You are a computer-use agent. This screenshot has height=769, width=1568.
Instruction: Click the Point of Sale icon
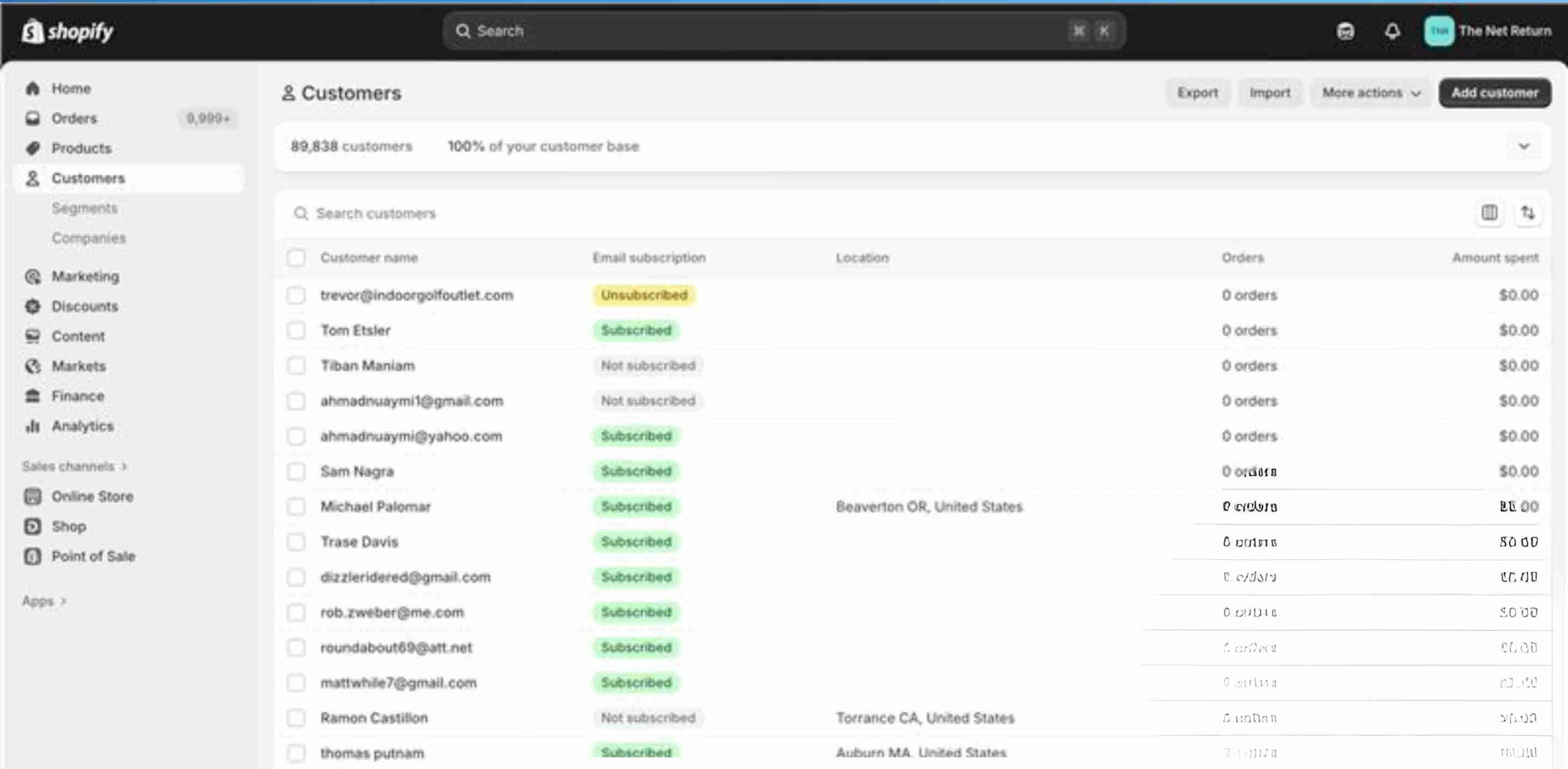click(x=33, y=556)
